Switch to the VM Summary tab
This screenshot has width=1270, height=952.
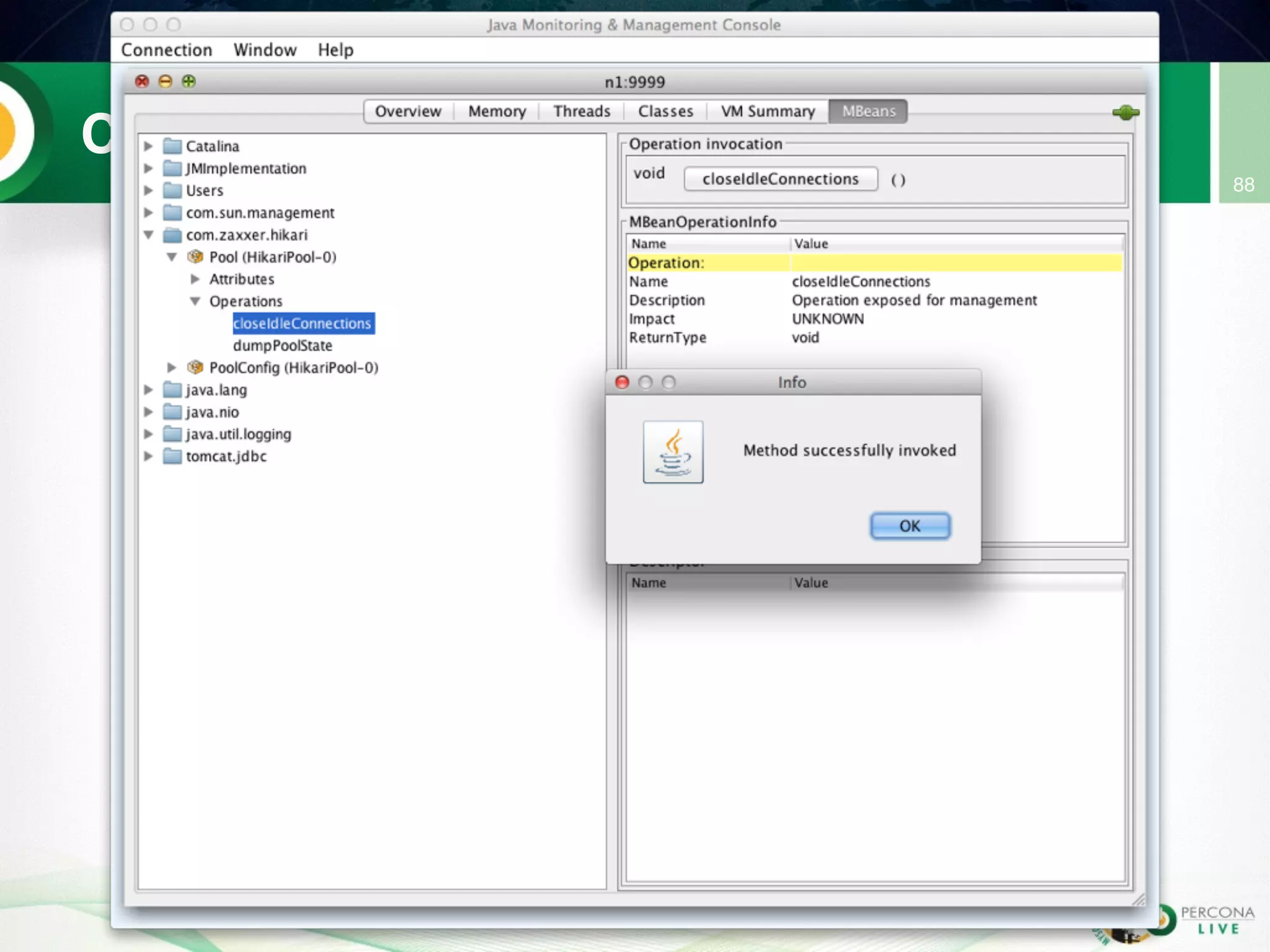[x=768, y=112]
